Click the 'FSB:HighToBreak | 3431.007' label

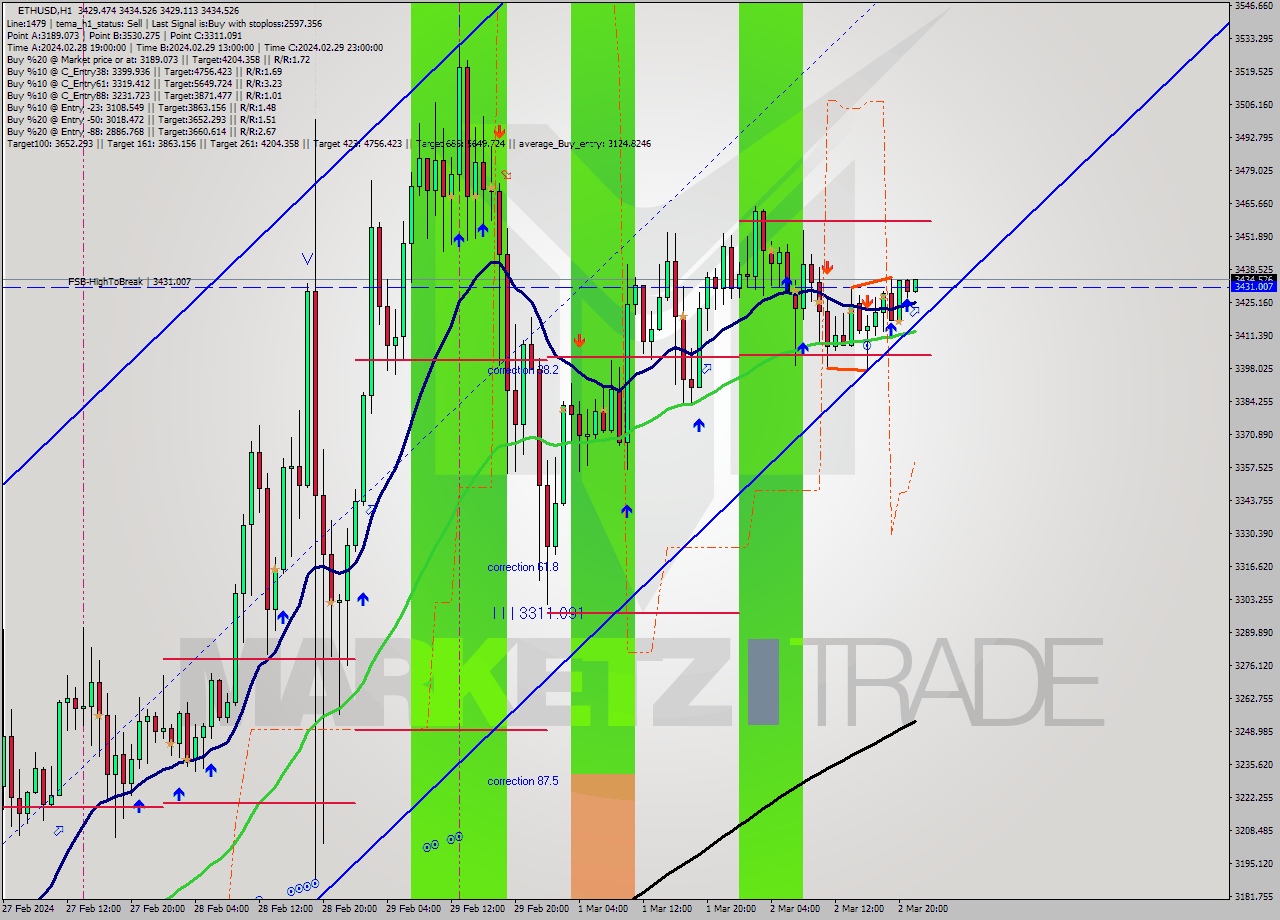[129, 282]
